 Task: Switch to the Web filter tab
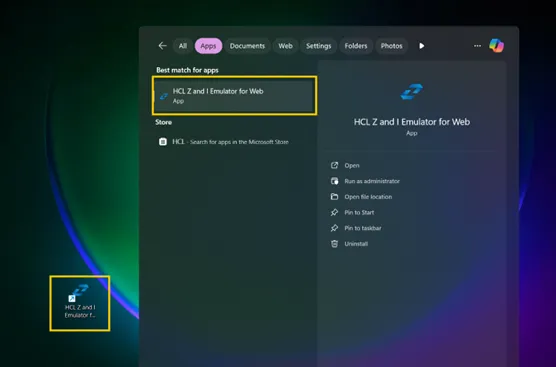click(285, 46)
